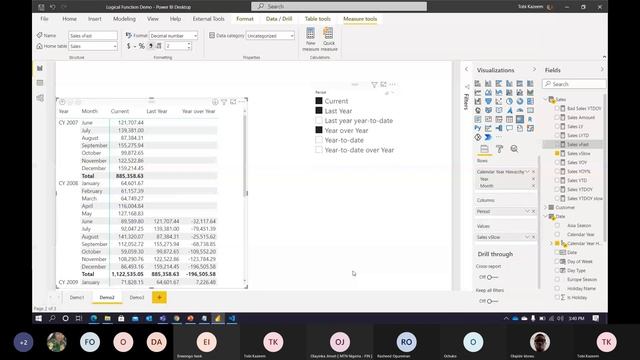Open the Data / Drill ribbon tab
640x360 pixels.
(x=279, y=19)
